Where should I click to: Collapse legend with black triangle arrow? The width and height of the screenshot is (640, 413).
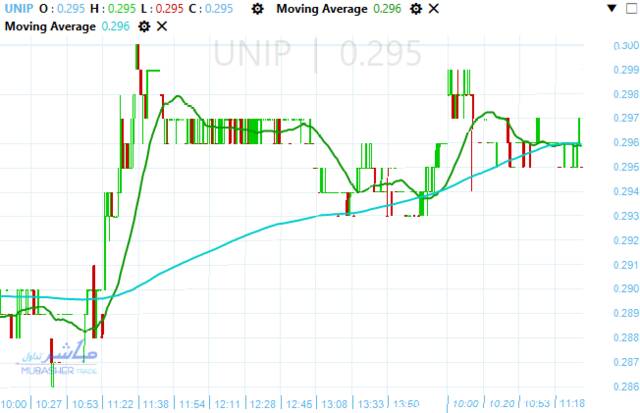tap(612, 8)
